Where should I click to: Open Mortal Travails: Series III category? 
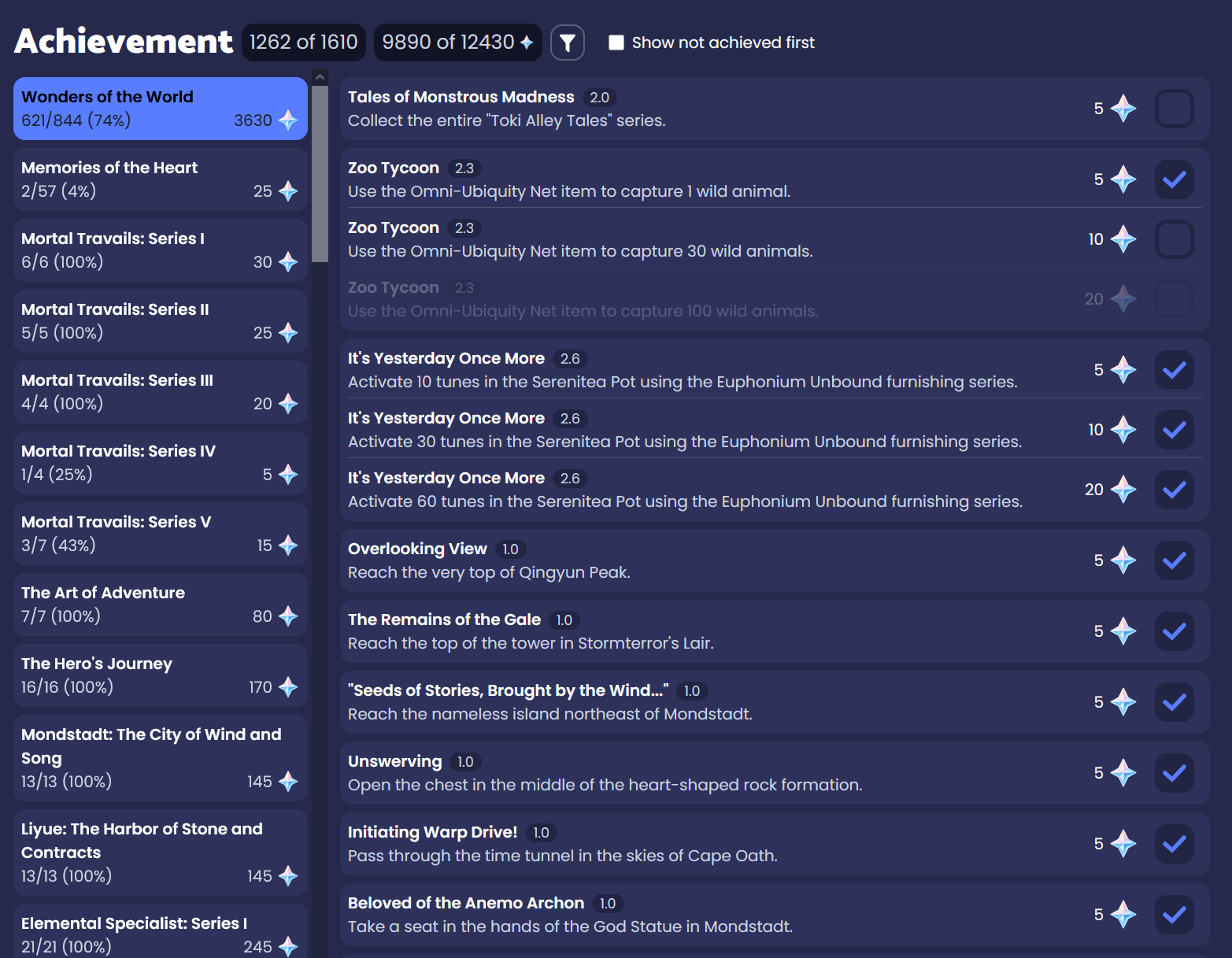(x=161, y=392)
